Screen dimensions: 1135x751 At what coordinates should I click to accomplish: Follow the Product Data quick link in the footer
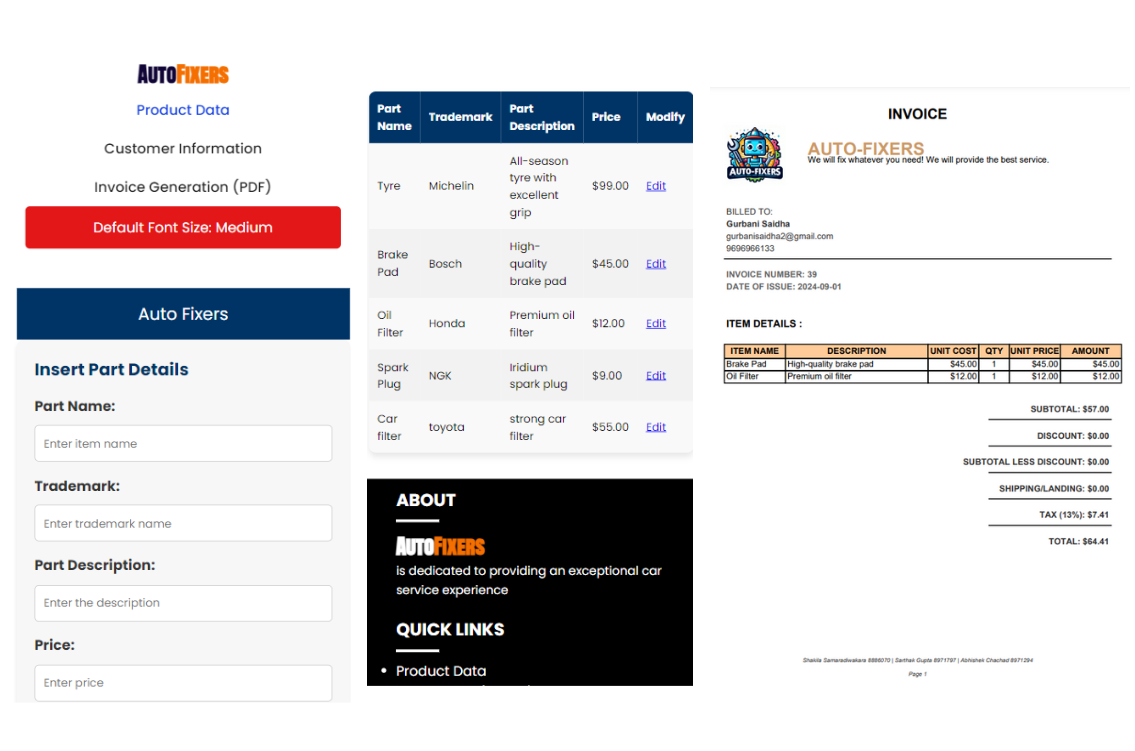tap(441, 671)
